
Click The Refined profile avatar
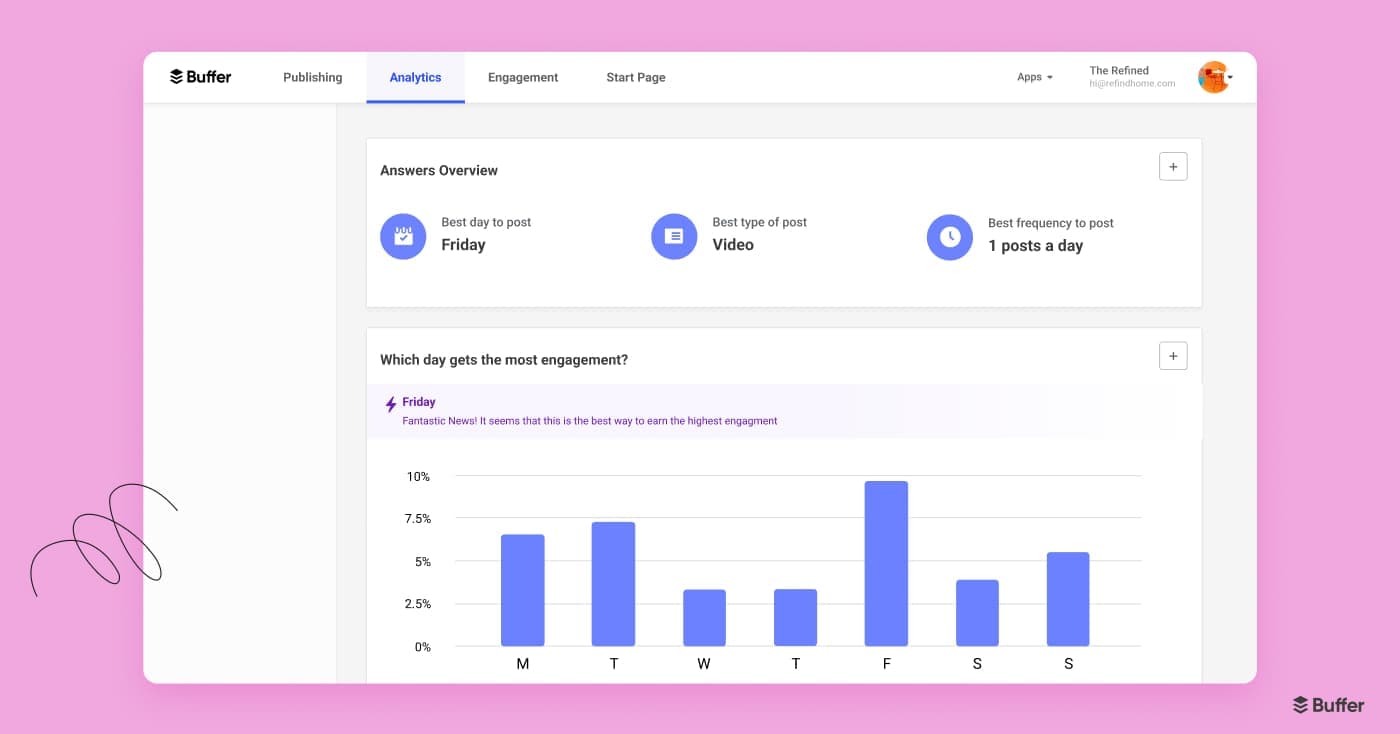click(1213, 76)
